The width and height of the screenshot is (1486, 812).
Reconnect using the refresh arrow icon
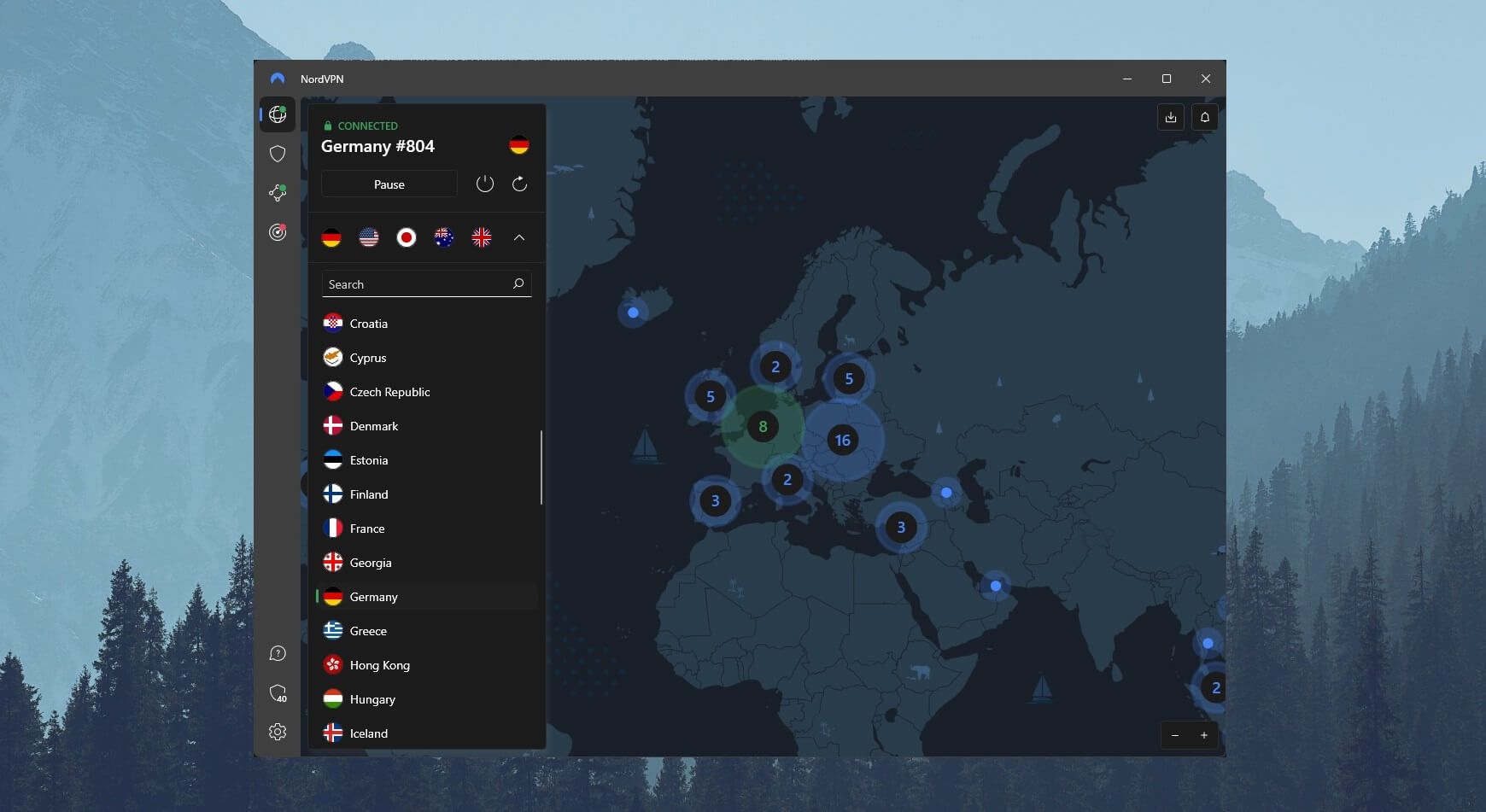pyautogui.click(x=519, y=184)
